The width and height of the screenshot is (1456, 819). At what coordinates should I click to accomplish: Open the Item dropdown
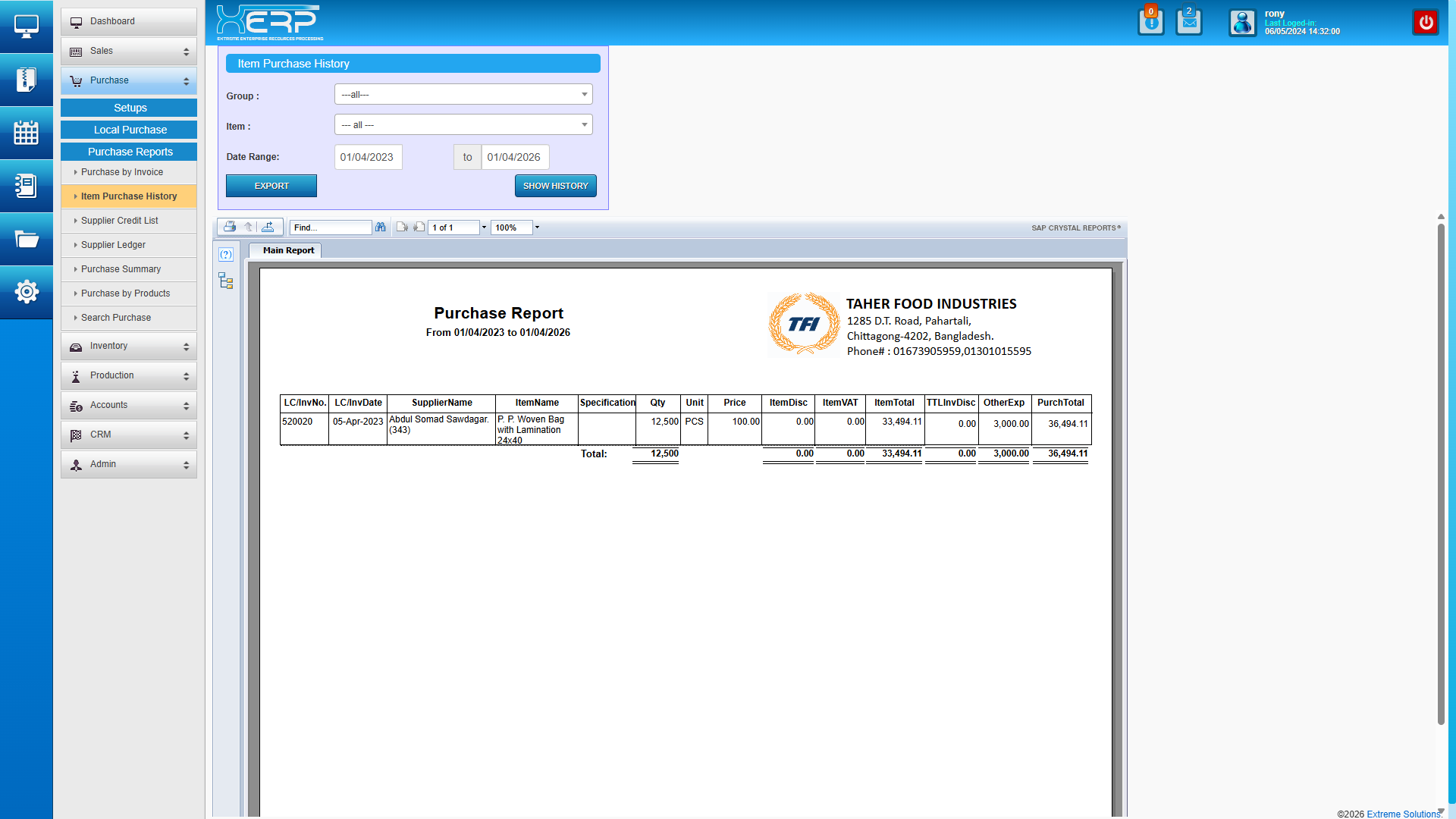click(x=463, y=125)
